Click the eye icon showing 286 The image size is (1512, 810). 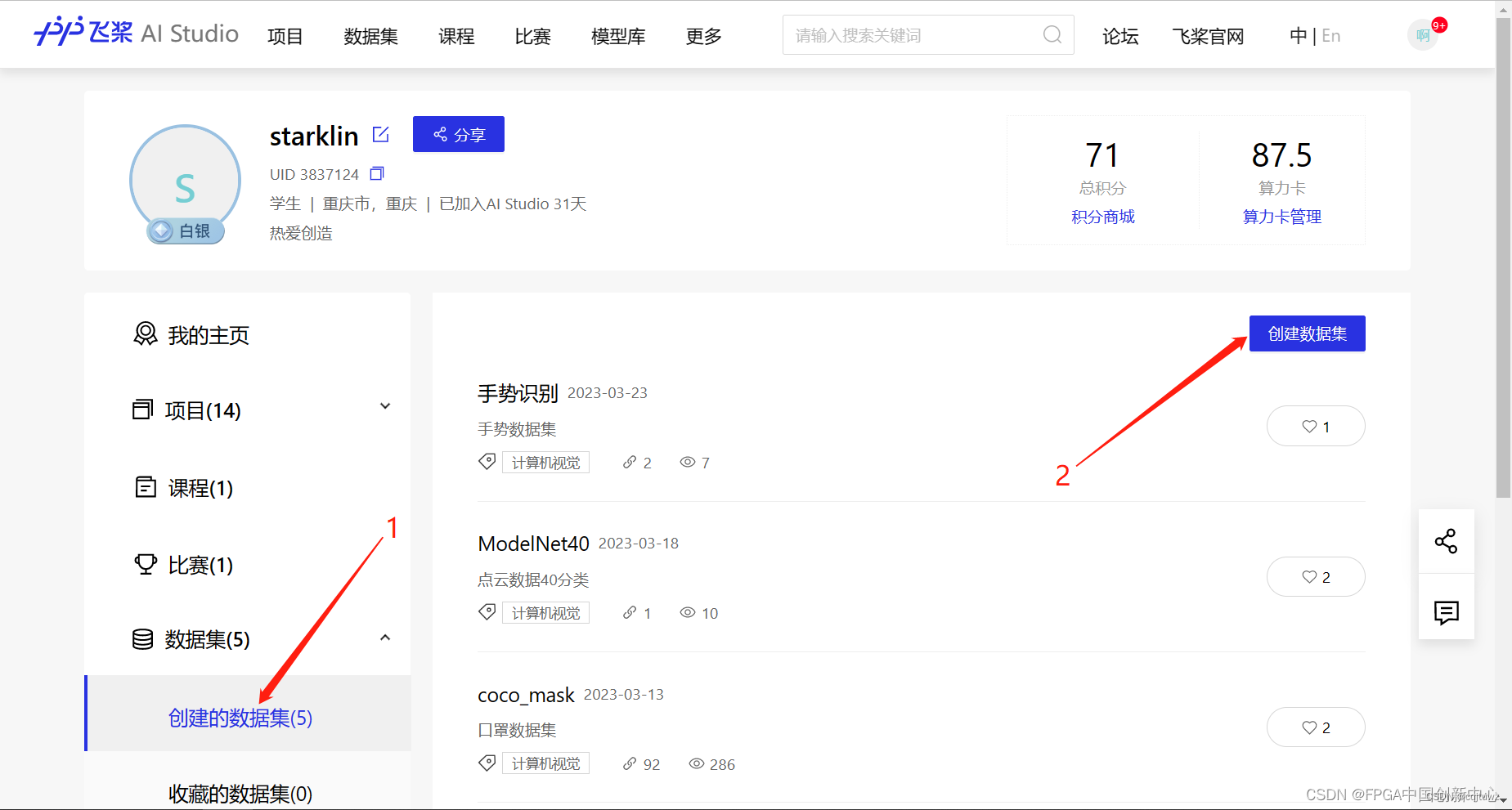[x=697, y=763]
